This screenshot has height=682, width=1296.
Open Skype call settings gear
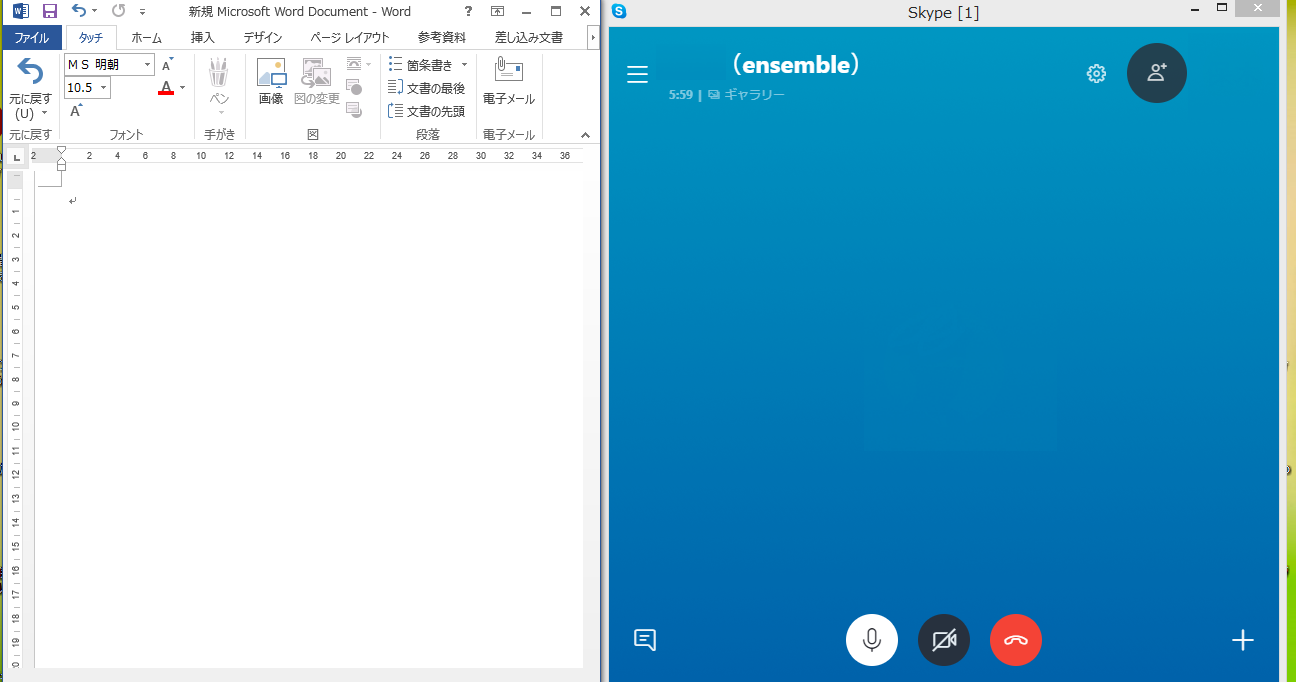pyautogui.click(x=1096, y=73)
